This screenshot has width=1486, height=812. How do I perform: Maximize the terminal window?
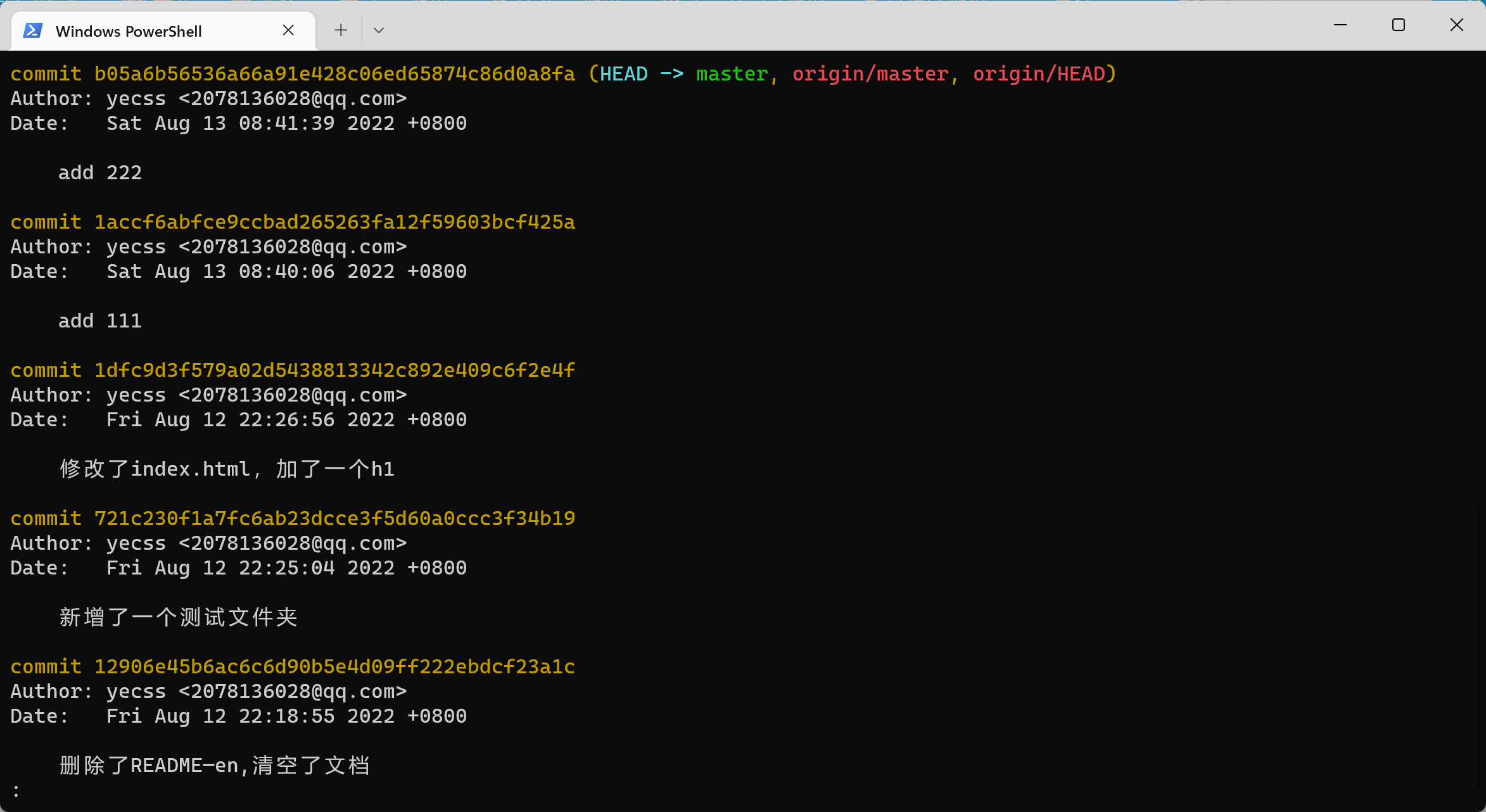[x=1399, y=25]
